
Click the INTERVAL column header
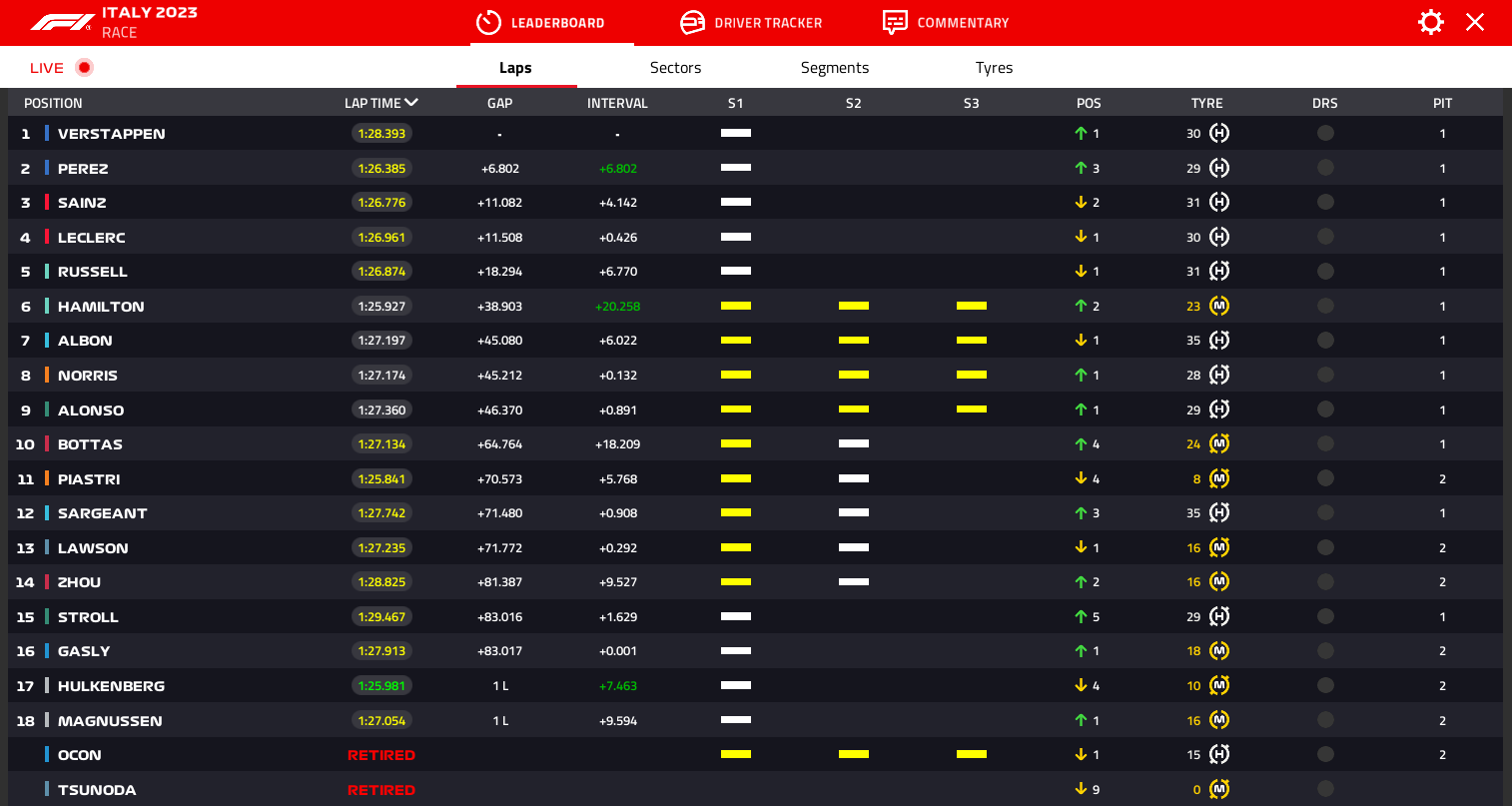tap(617, 103)
